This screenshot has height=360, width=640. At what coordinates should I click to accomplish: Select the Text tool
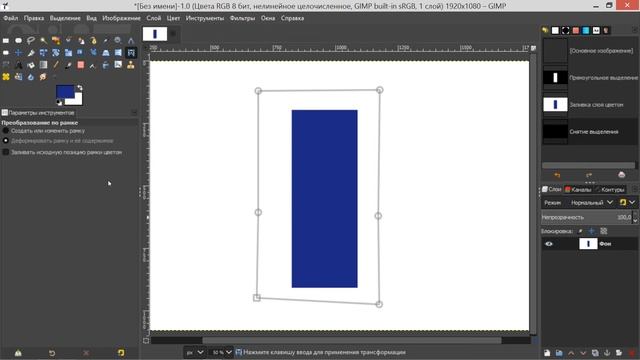click(x=18, y=65)
